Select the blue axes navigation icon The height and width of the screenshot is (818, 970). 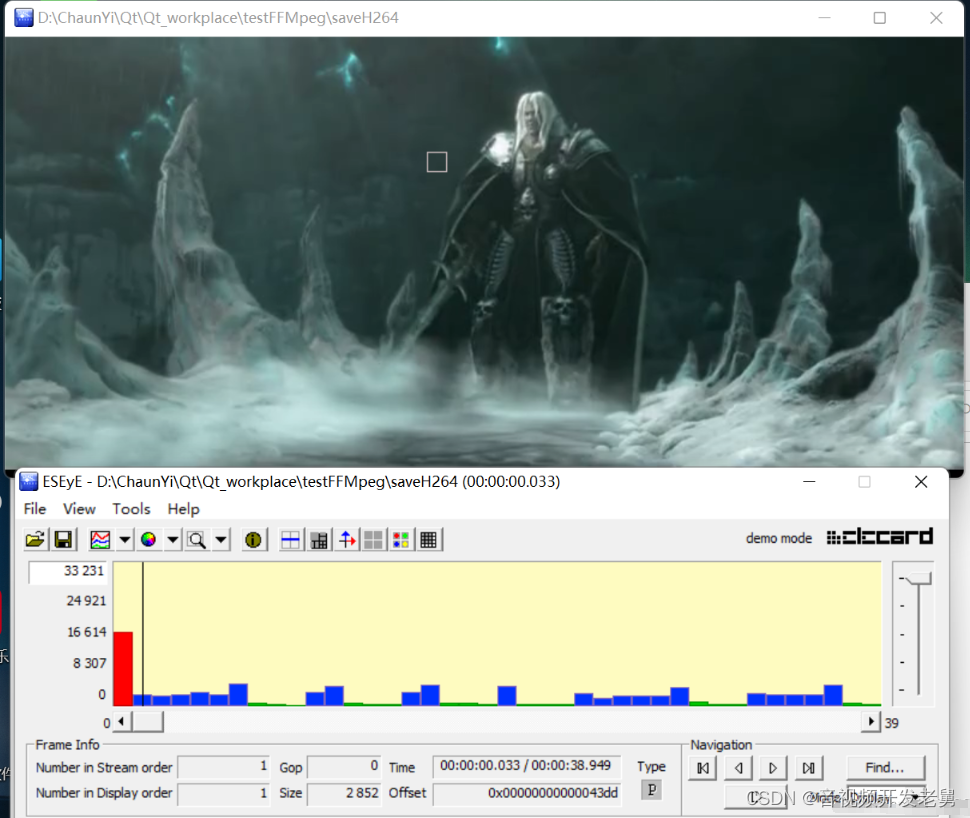pos(345,539)
